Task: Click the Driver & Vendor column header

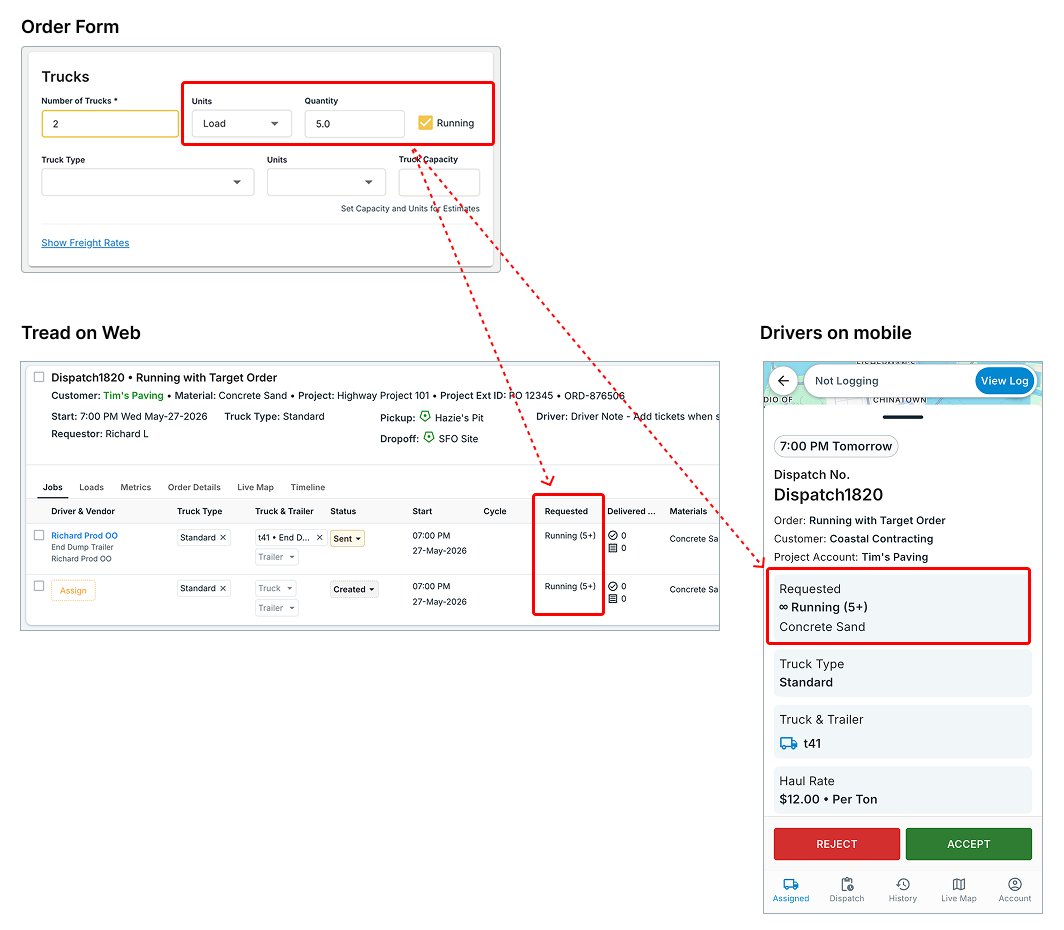Action: [83, 511]
